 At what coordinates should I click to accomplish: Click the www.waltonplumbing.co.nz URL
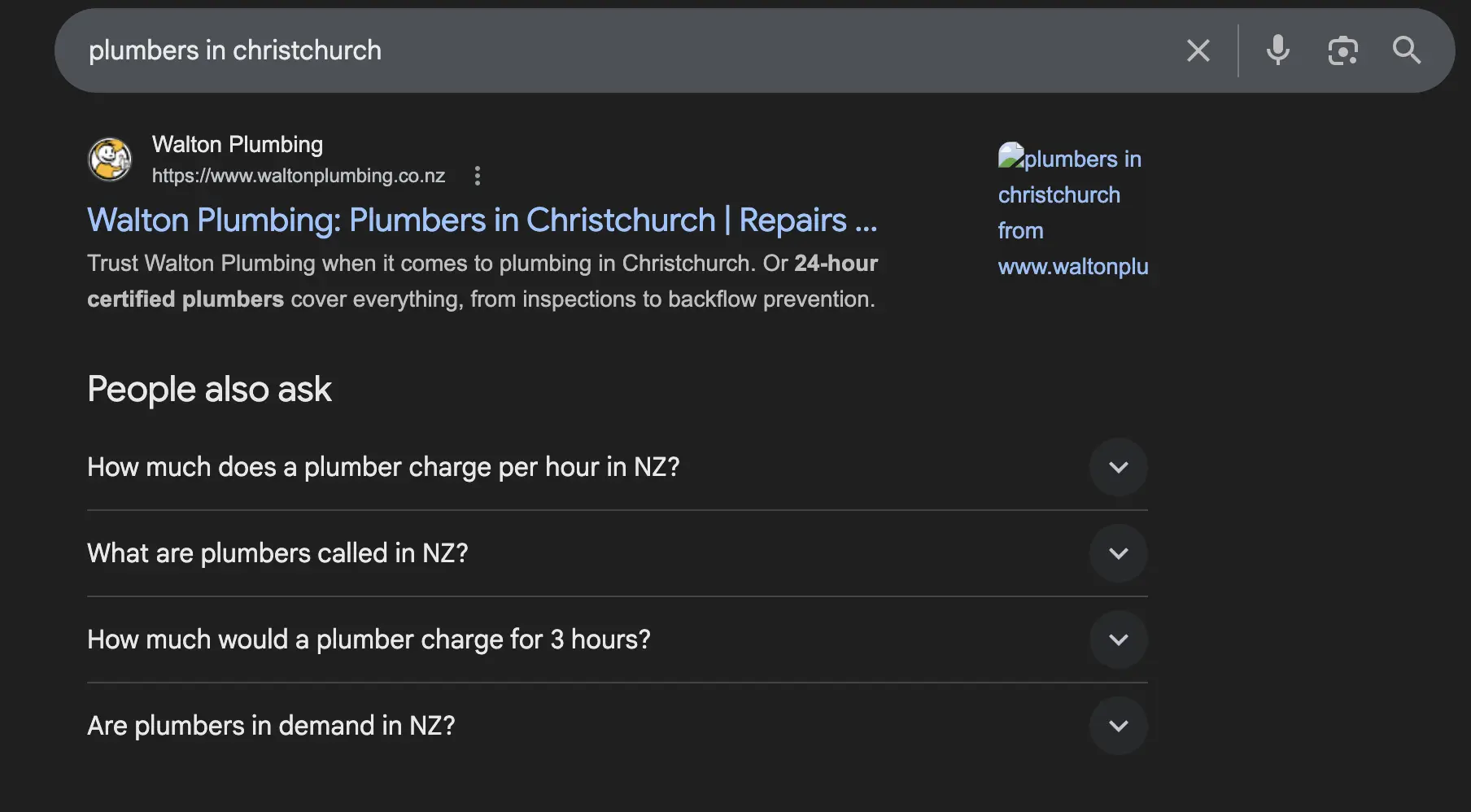click(298, 176)
